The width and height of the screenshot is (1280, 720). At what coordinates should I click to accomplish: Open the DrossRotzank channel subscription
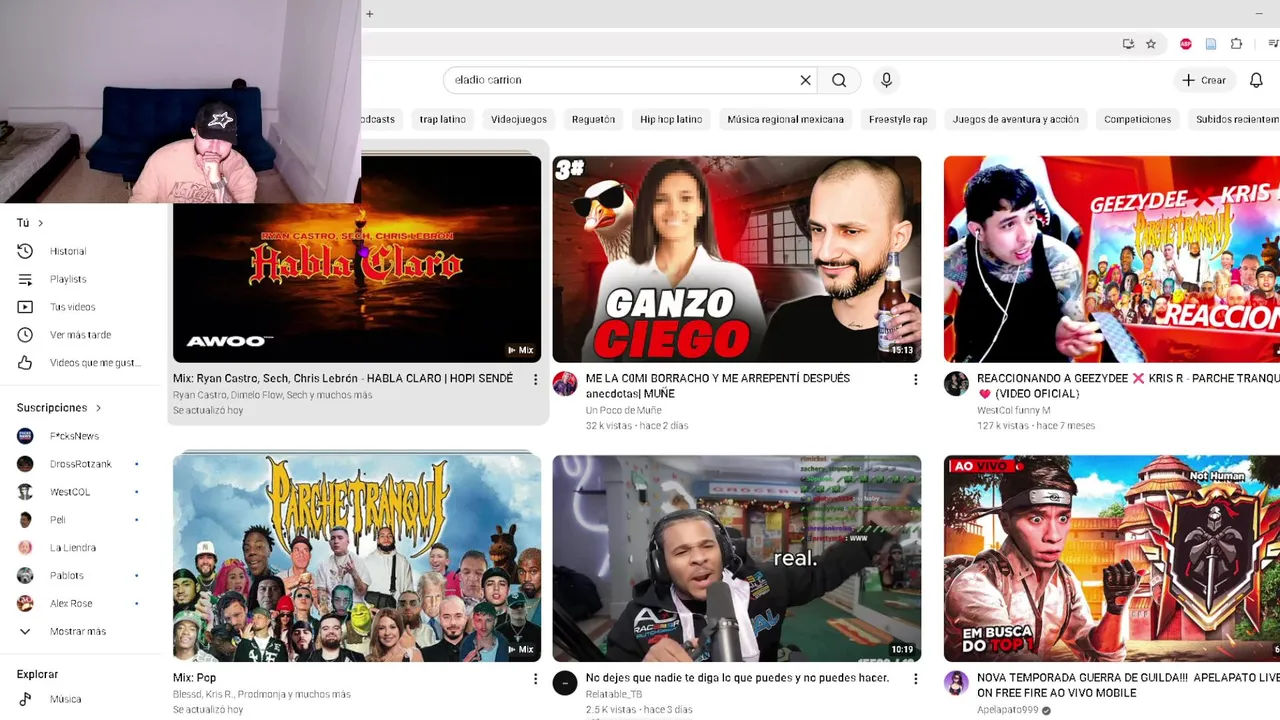[x=80, y=464]
